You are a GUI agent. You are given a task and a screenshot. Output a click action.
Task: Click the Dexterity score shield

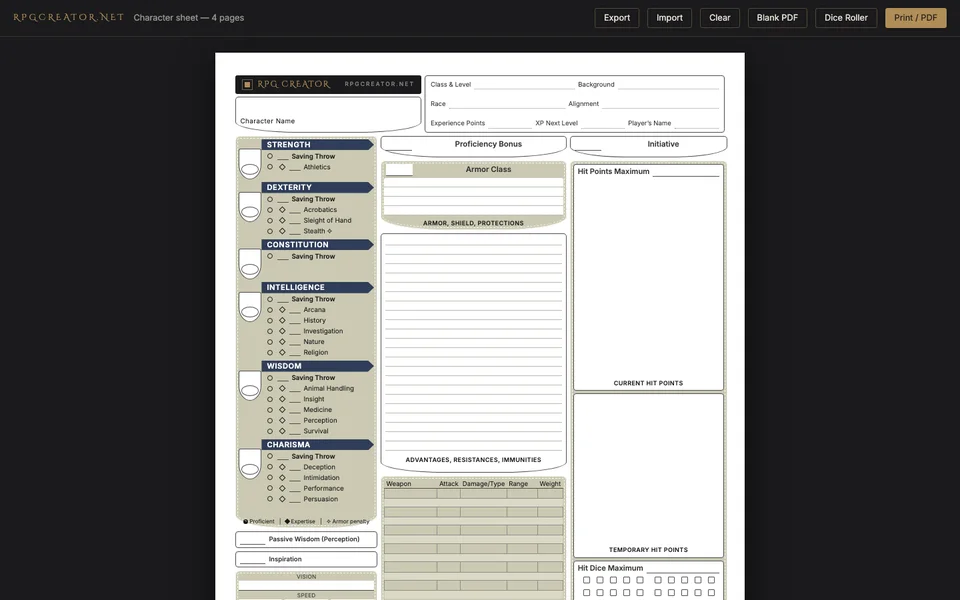coord(250,207)
